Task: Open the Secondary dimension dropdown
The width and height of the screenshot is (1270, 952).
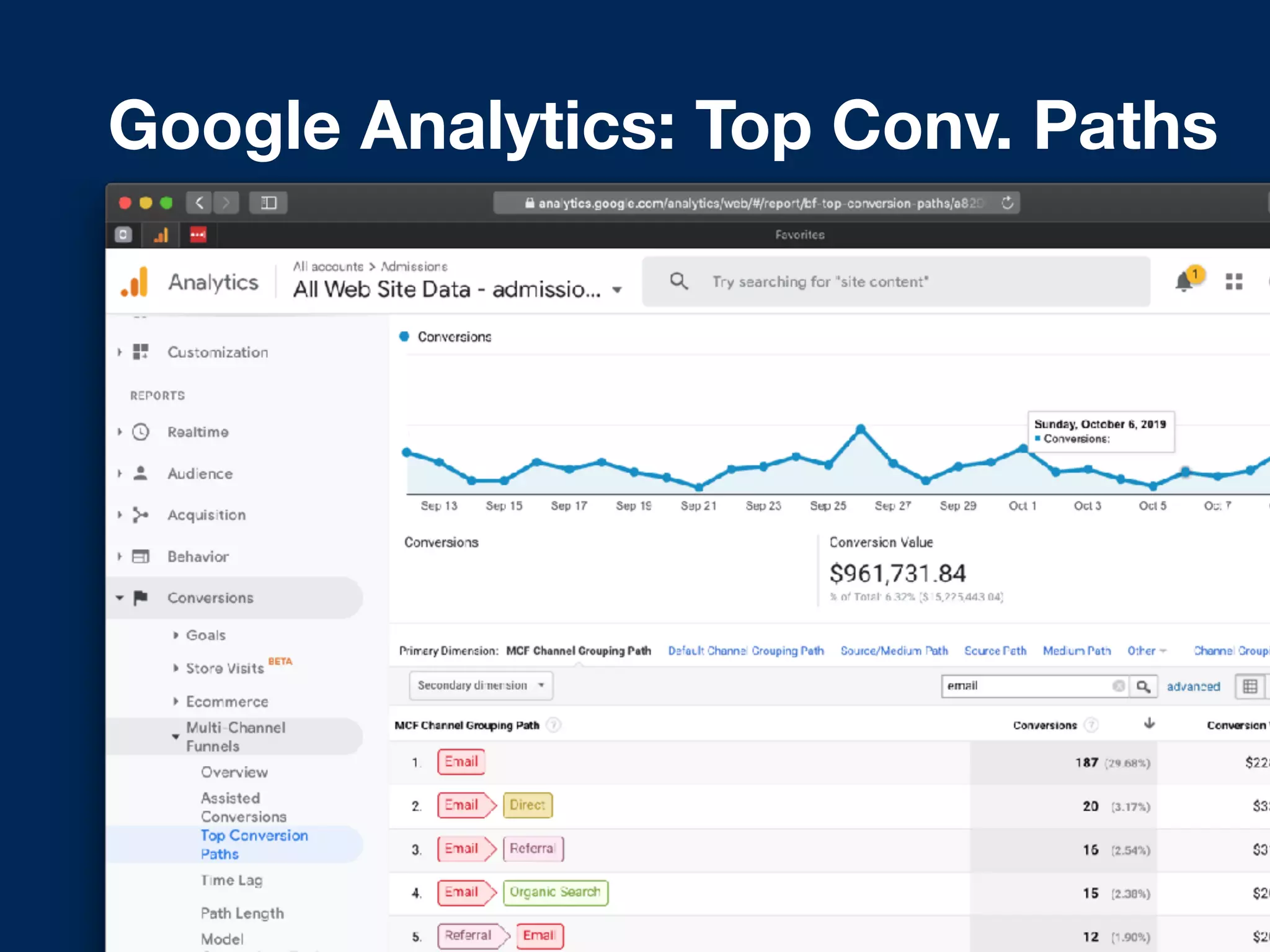Action: pos(481,685)
